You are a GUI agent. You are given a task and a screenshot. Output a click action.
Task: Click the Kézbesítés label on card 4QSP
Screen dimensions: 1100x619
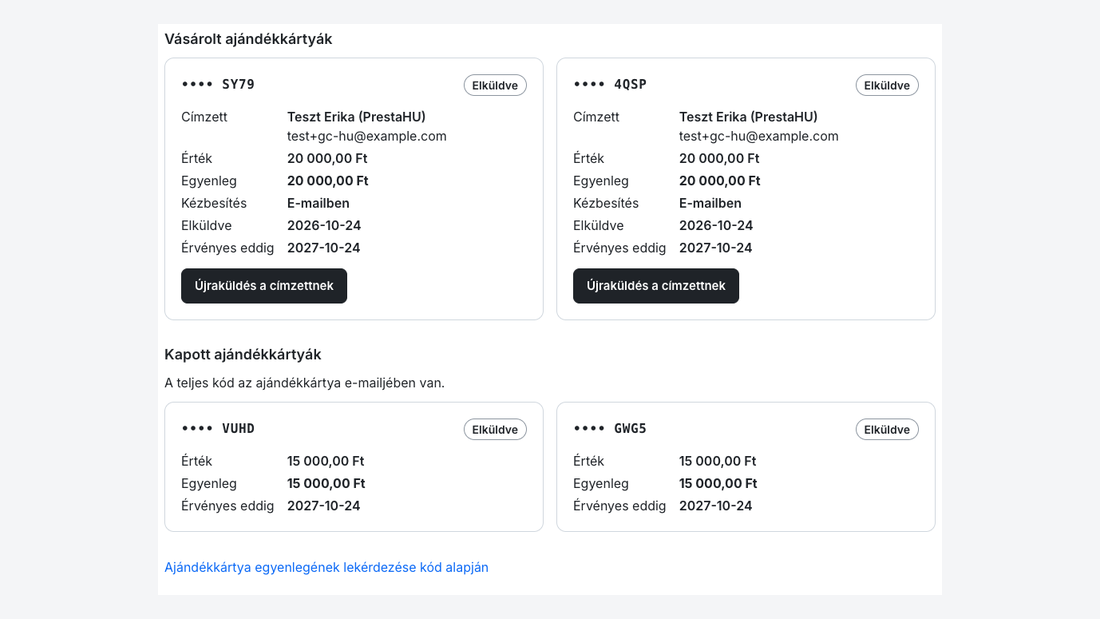pos(606,204)
